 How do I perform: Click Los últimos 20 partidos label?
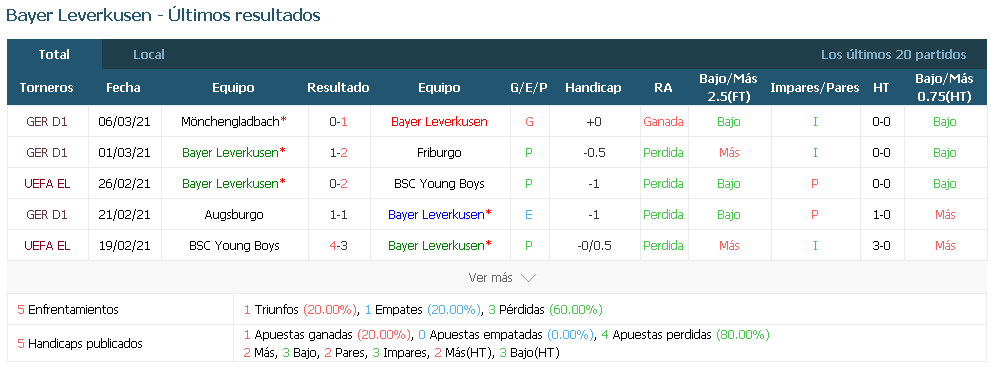894,54
